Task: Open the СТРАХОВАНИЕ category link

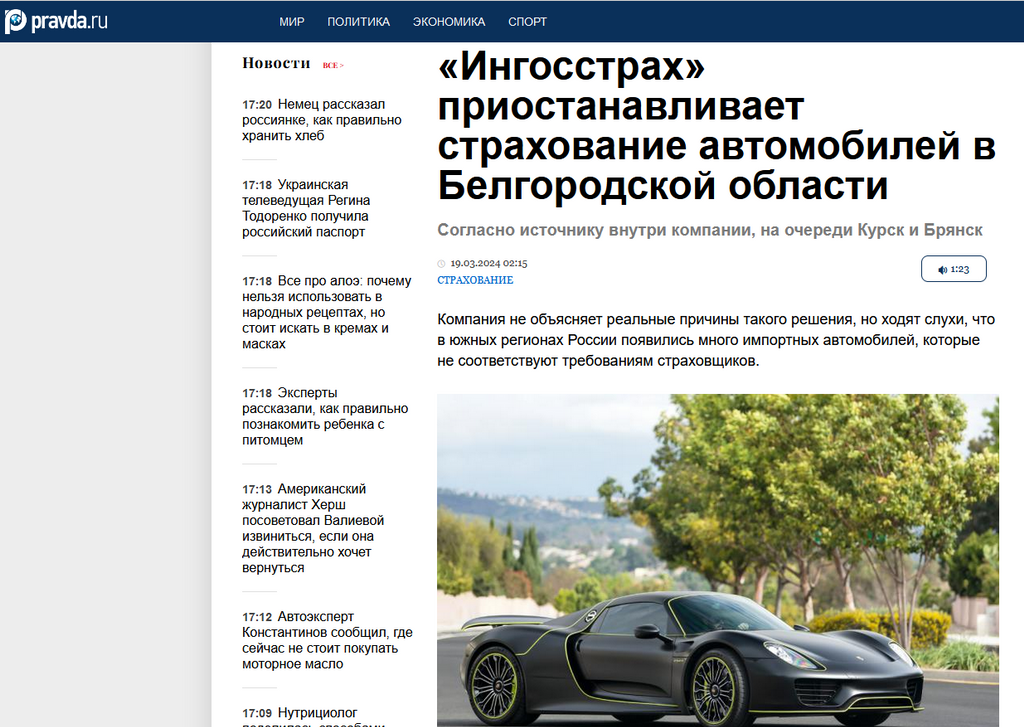Action: 475,280
